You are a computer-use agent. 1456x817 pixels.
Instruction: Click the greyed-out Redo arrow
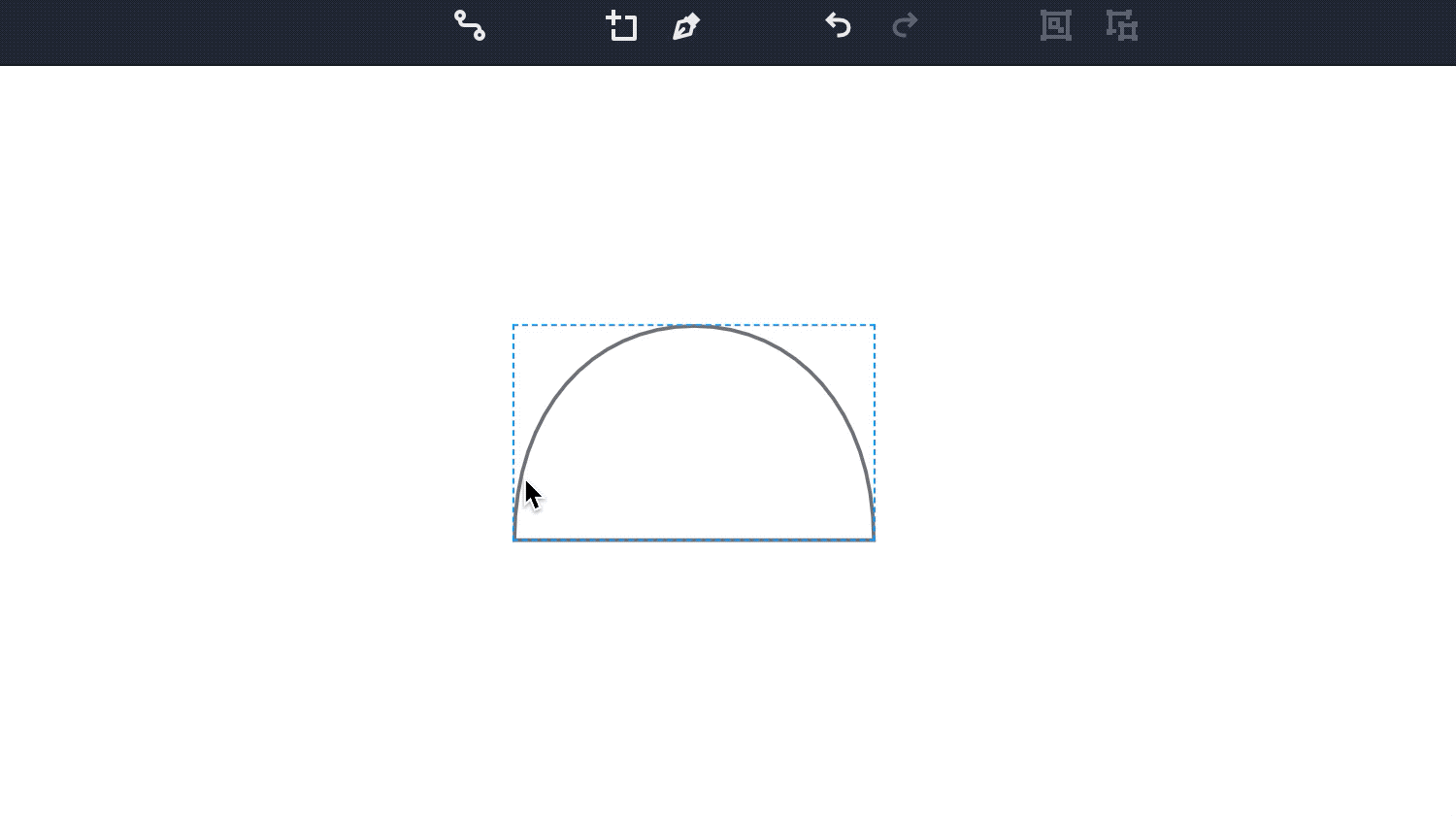coord(905,25)
